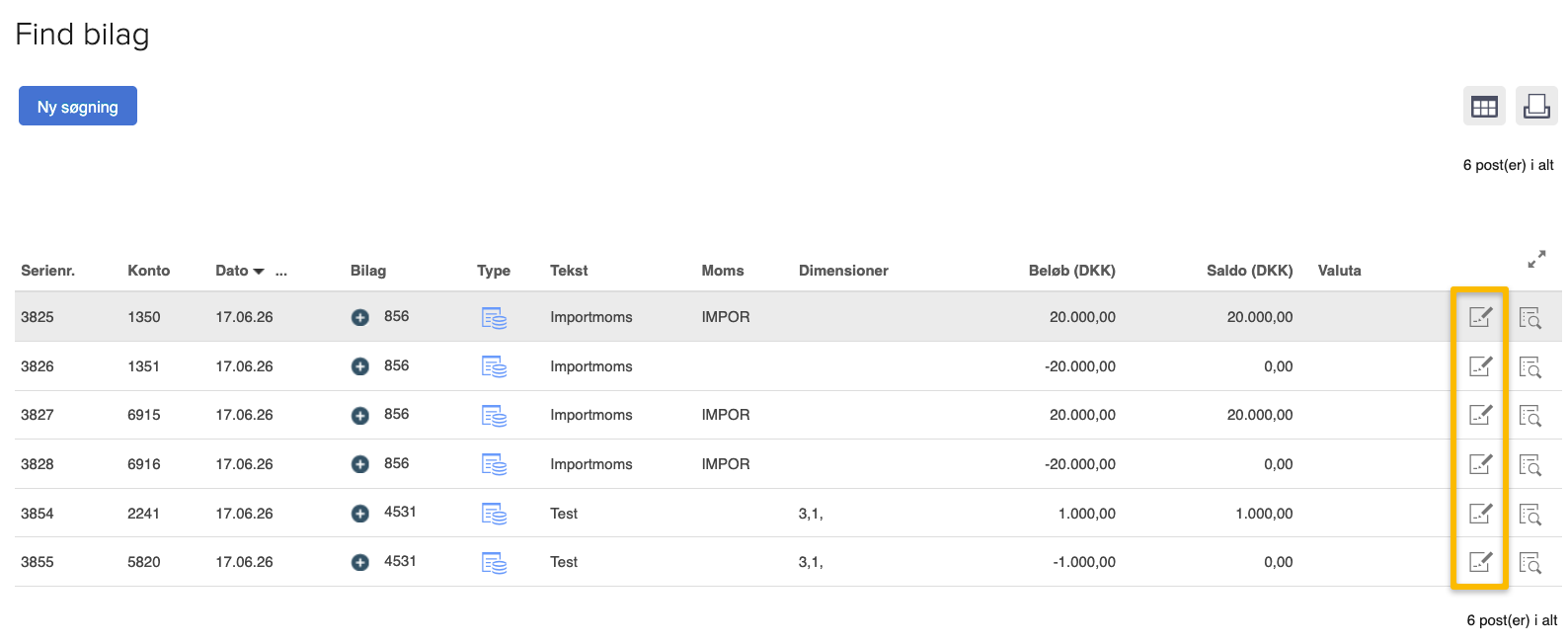This screenshot has height=642, width=1568.
Task: Edit entry with serial number 3825
Action: tap(1479, 317)
